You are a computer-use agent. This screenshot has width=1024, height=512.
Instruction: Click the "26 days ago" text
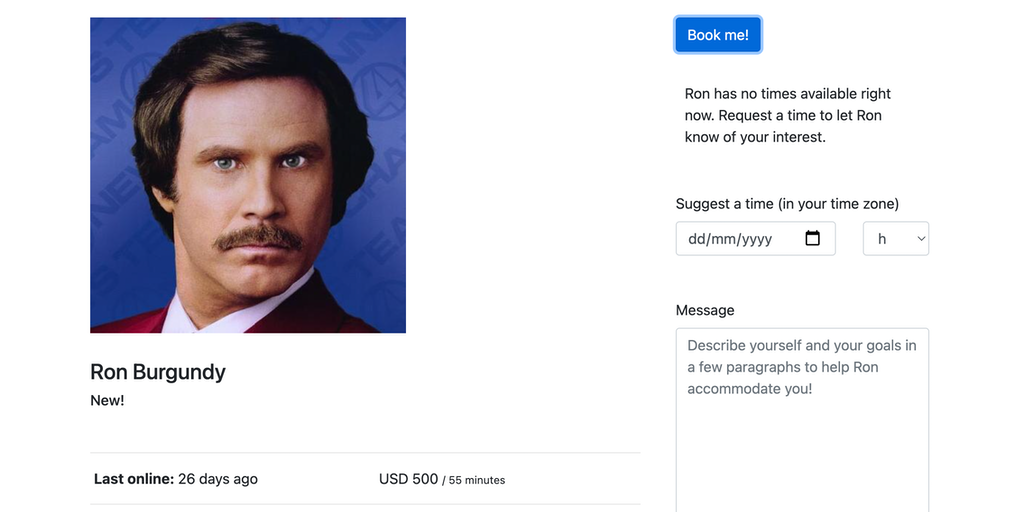point(218,479)
